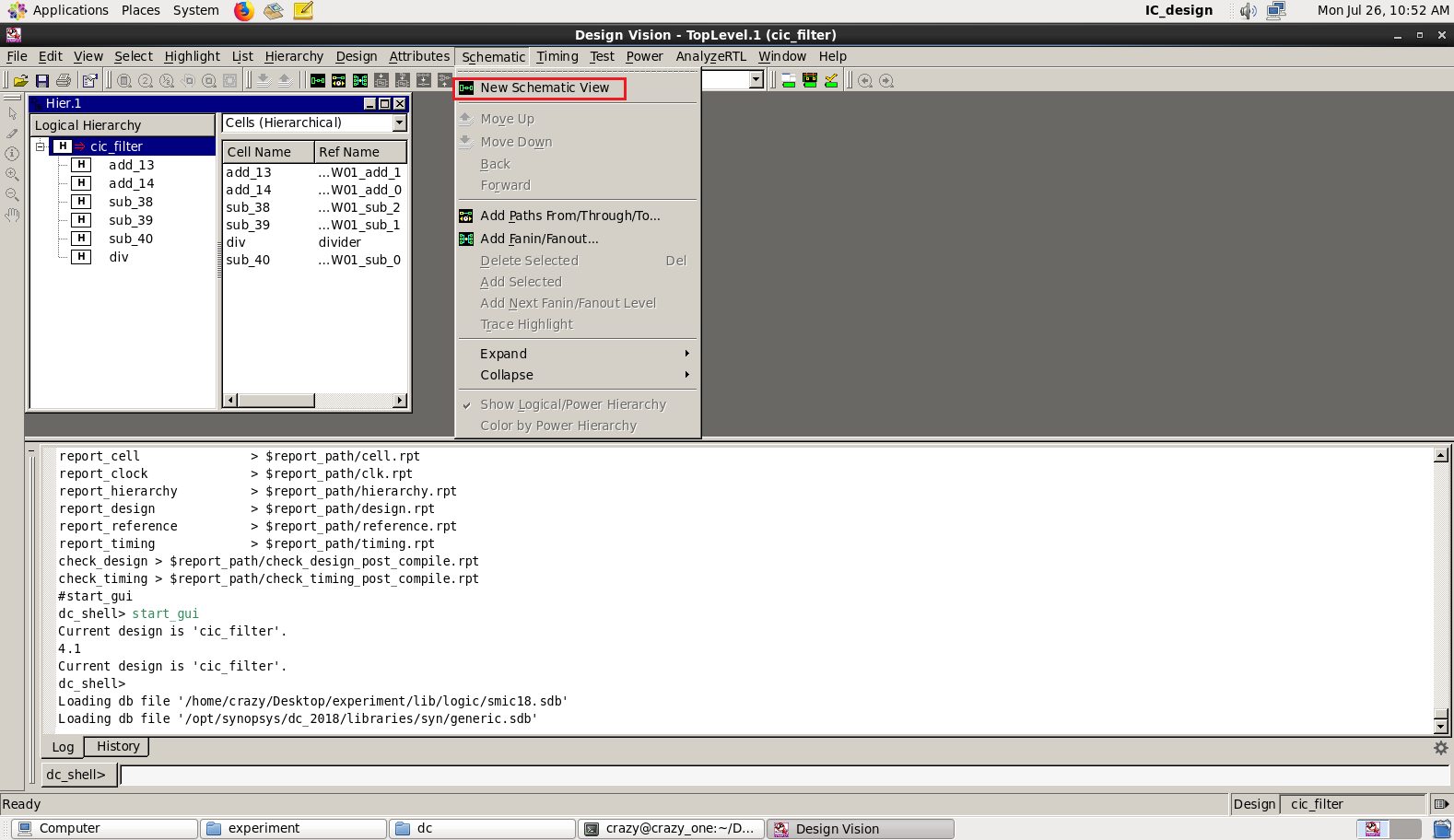This screenshot has height=840, width=1454.
Task: Click the zoom 2x toolbar icon
Action: point(146,81)
